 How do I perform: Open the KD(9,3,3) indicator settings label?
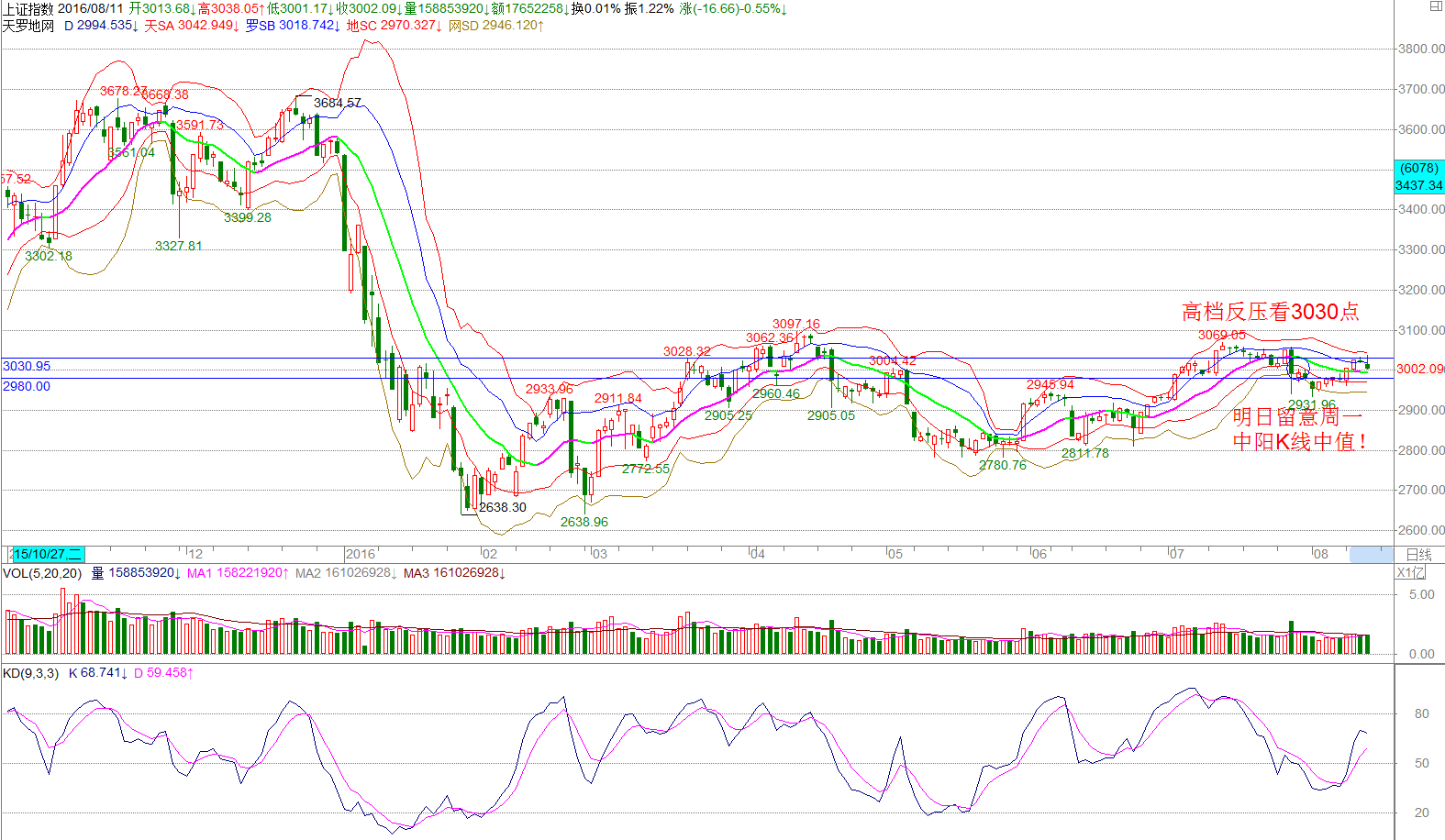coord(30,673)
